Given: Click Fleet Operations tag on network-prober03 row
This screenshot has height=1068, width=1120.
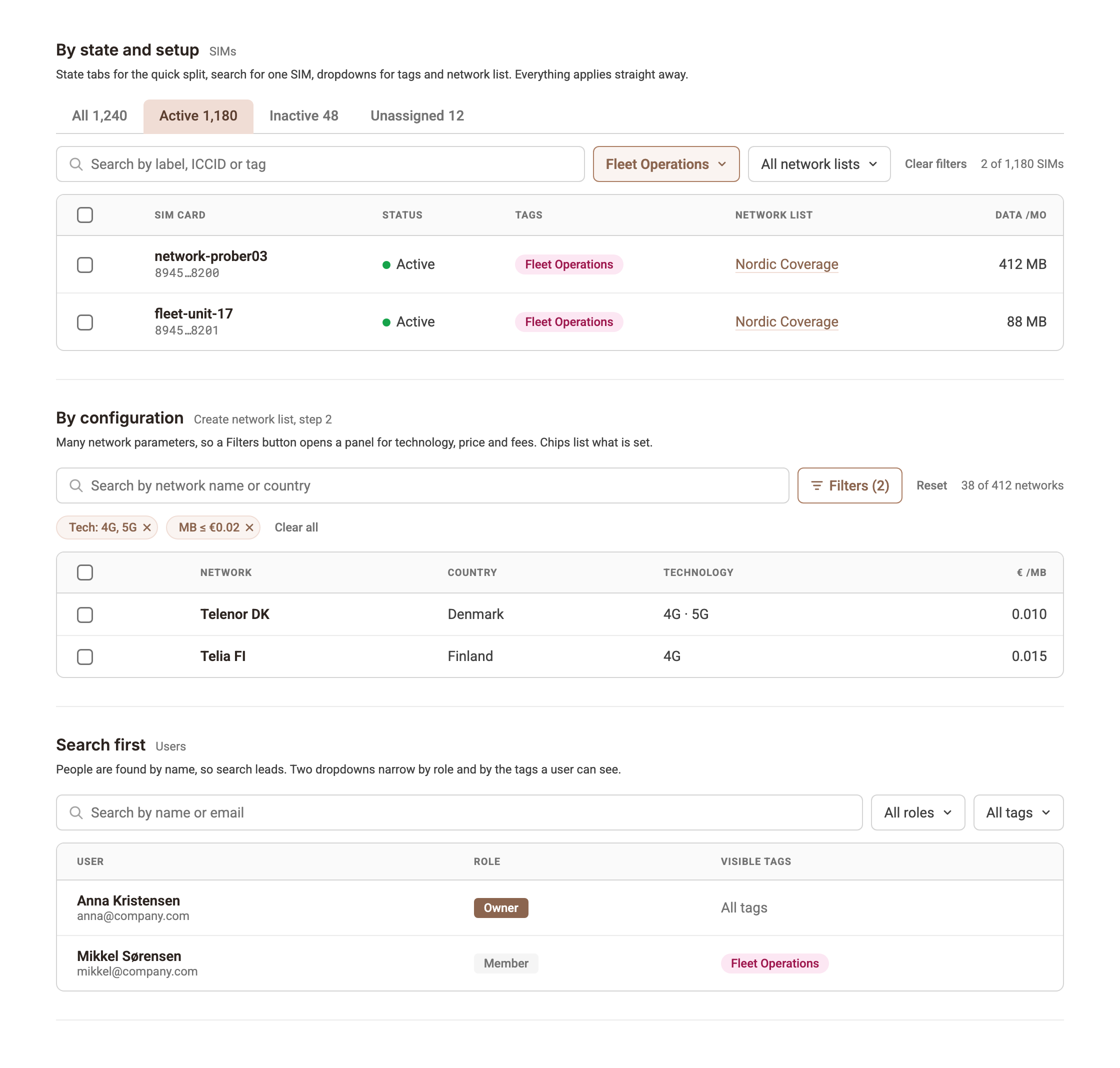Looking at the screenshot, I should pos(569,264).
